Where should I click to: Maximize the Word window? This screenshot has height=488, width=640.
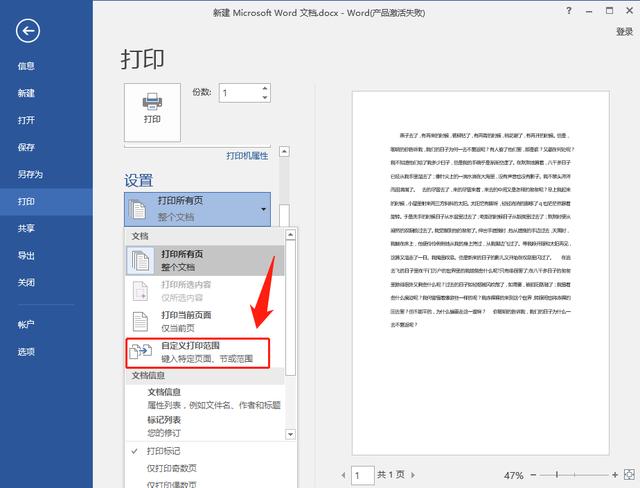(x=609, y=11)
